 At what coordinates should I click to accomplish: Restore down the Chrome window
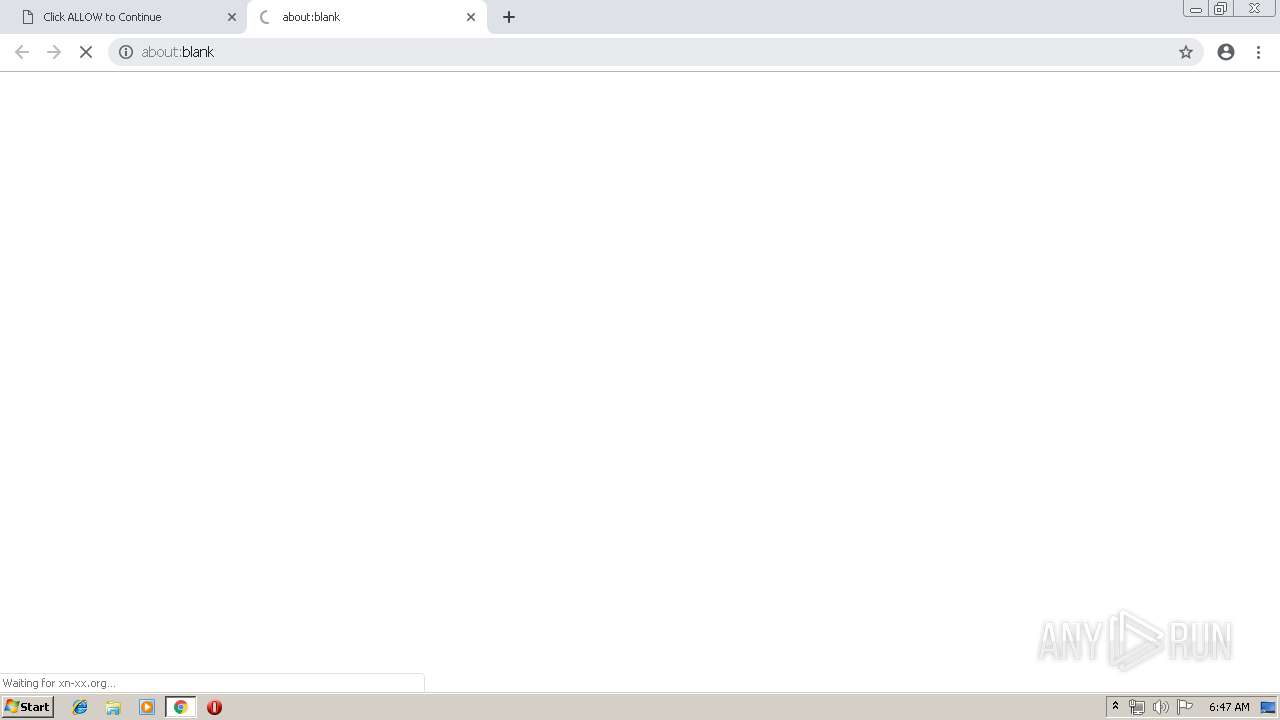(1221, 9)
